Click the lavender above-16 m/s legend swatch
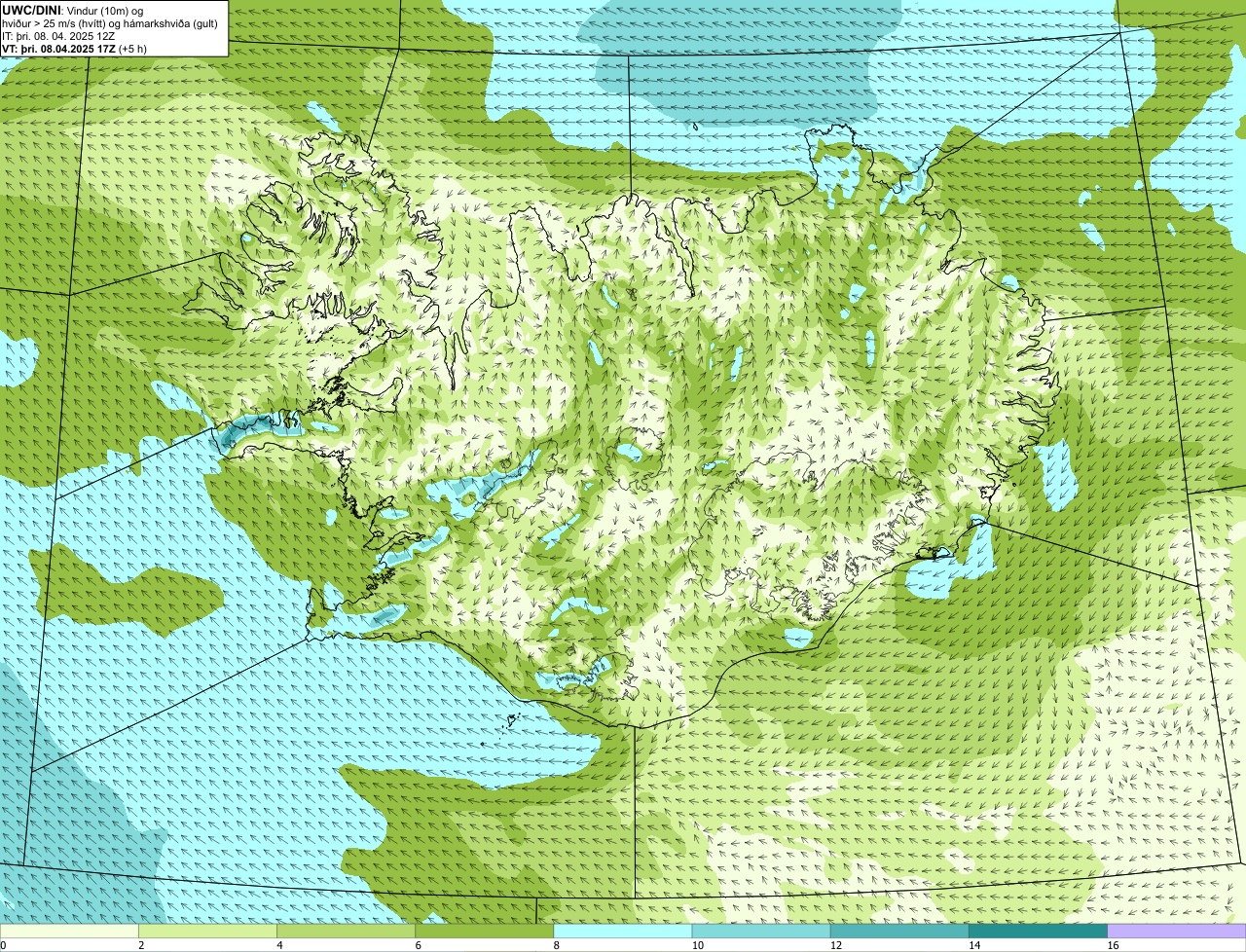1246x952 pixels. (1177, 932)
